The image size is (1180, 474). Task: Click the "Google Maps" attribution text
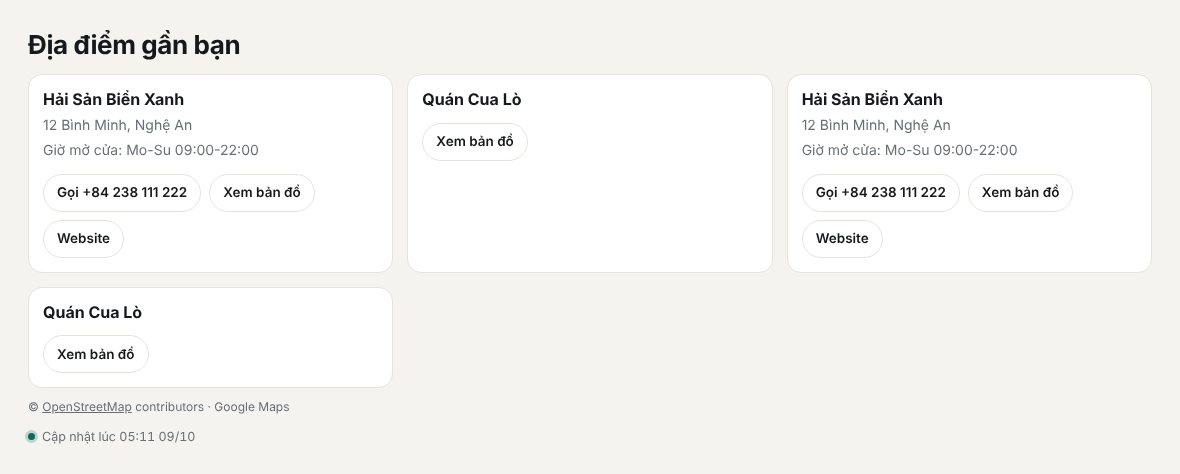[x=251, y=407]
